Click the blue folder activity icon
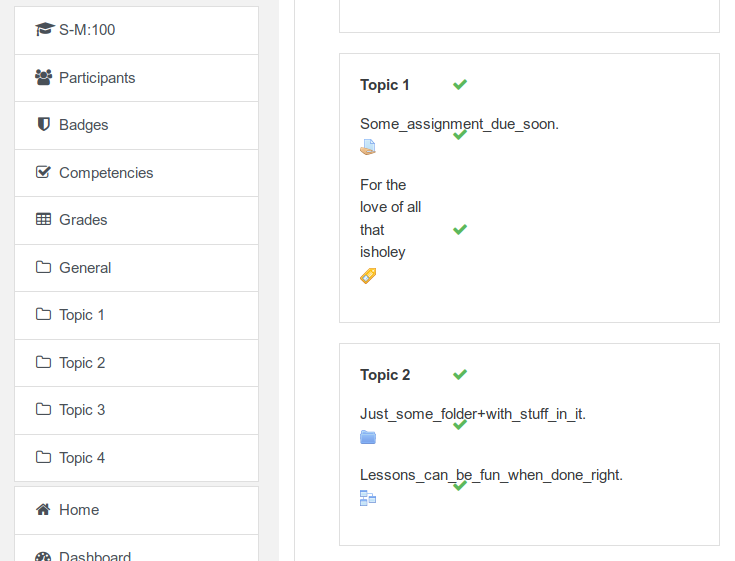 368,437
